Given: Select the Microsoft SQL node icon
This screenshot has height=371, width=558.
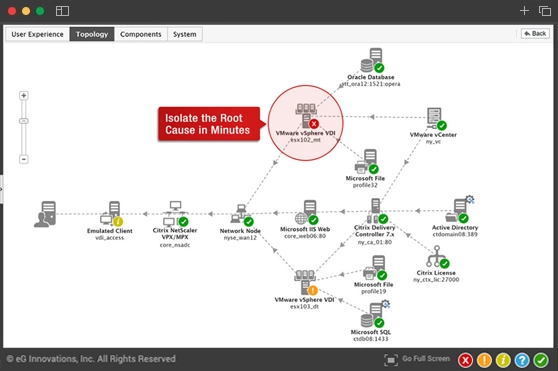Looking at the screenshot, I should point(374,315).
